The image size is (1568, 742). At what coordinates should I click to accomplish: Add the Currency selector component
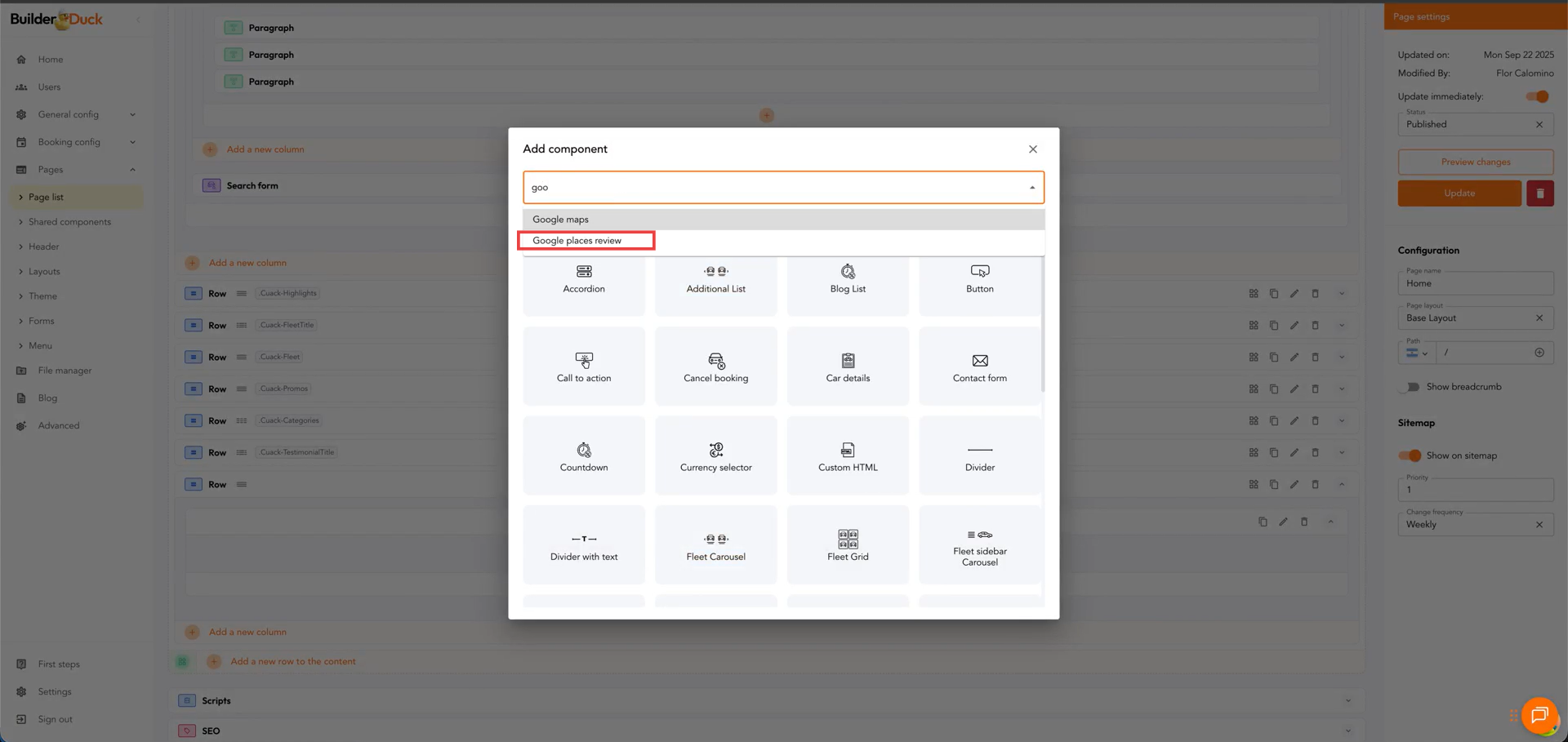click(x=715, y=456)
